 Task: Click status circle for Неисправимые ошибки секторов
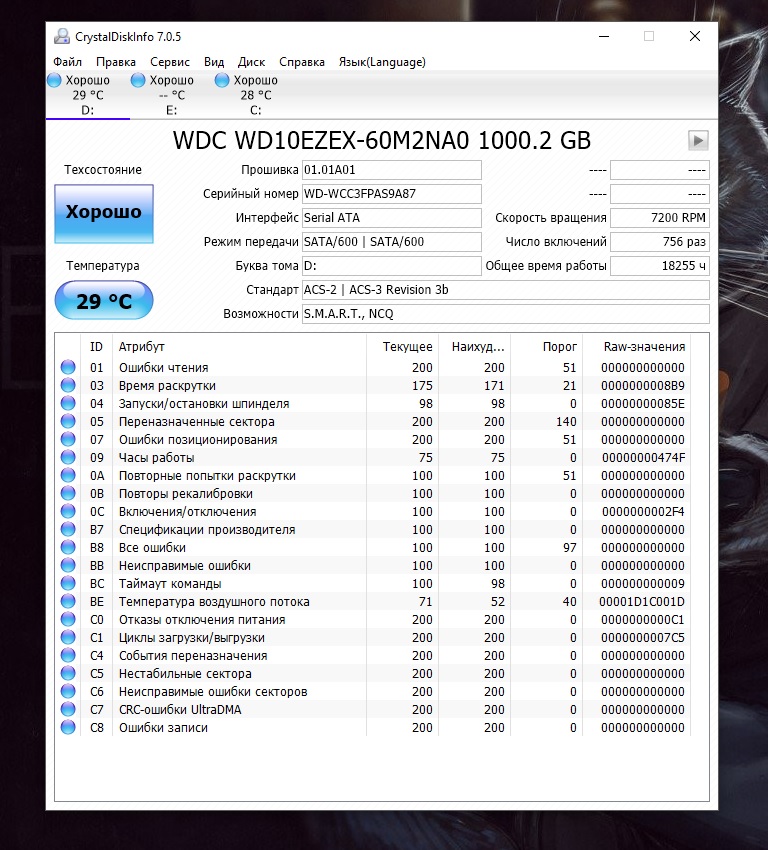pyautogui.click(x=68, y=691)
